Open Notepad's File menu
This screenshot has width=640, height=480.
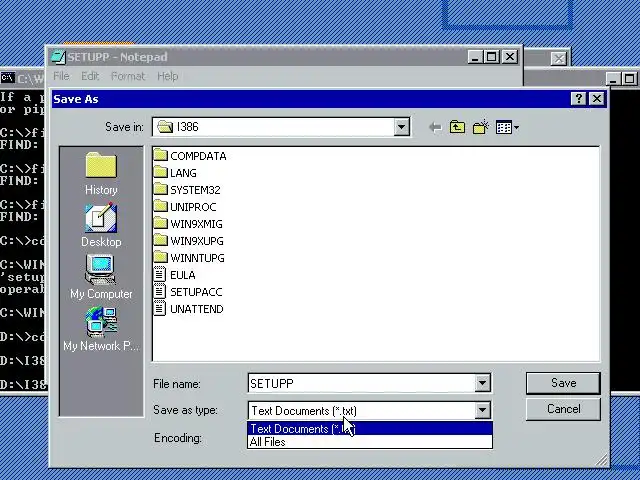61,76
